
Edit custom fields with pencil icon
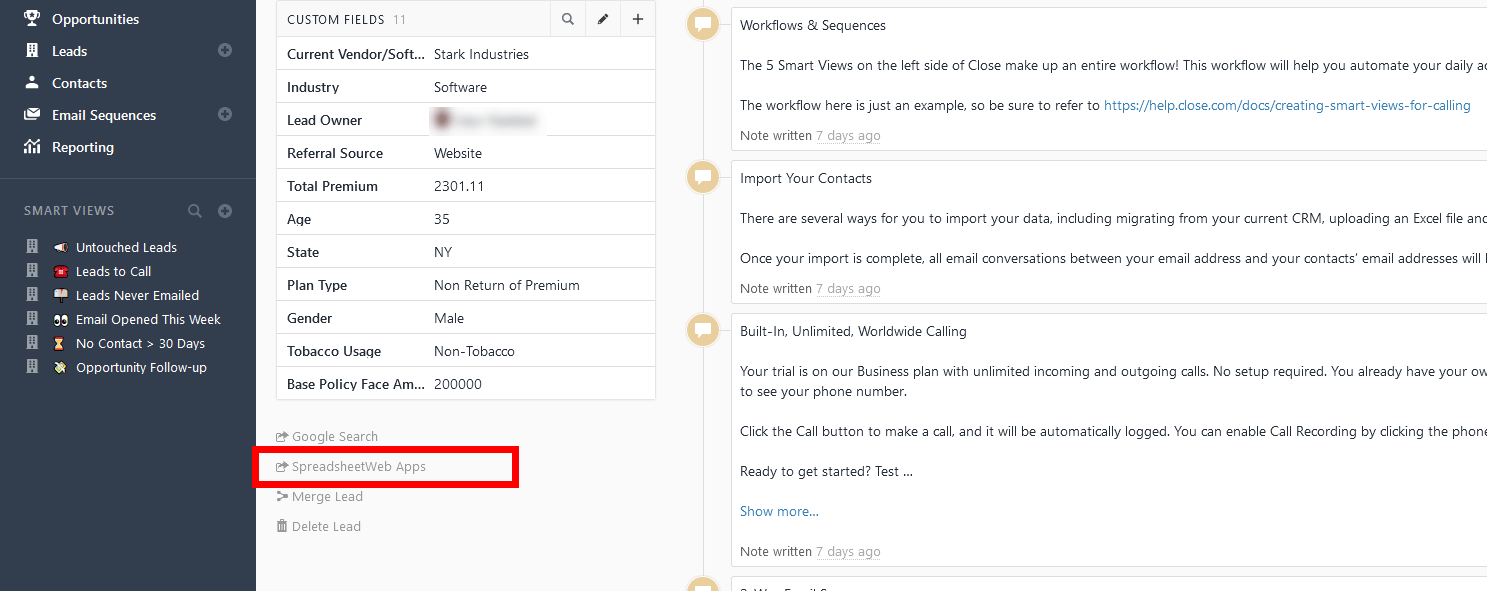point(603,19)
